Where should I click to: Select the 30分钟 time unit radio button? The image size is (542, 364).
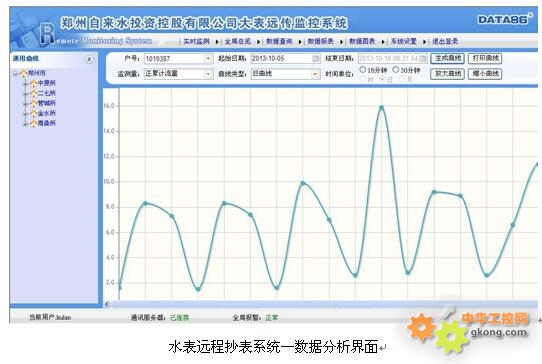(396, 70)
